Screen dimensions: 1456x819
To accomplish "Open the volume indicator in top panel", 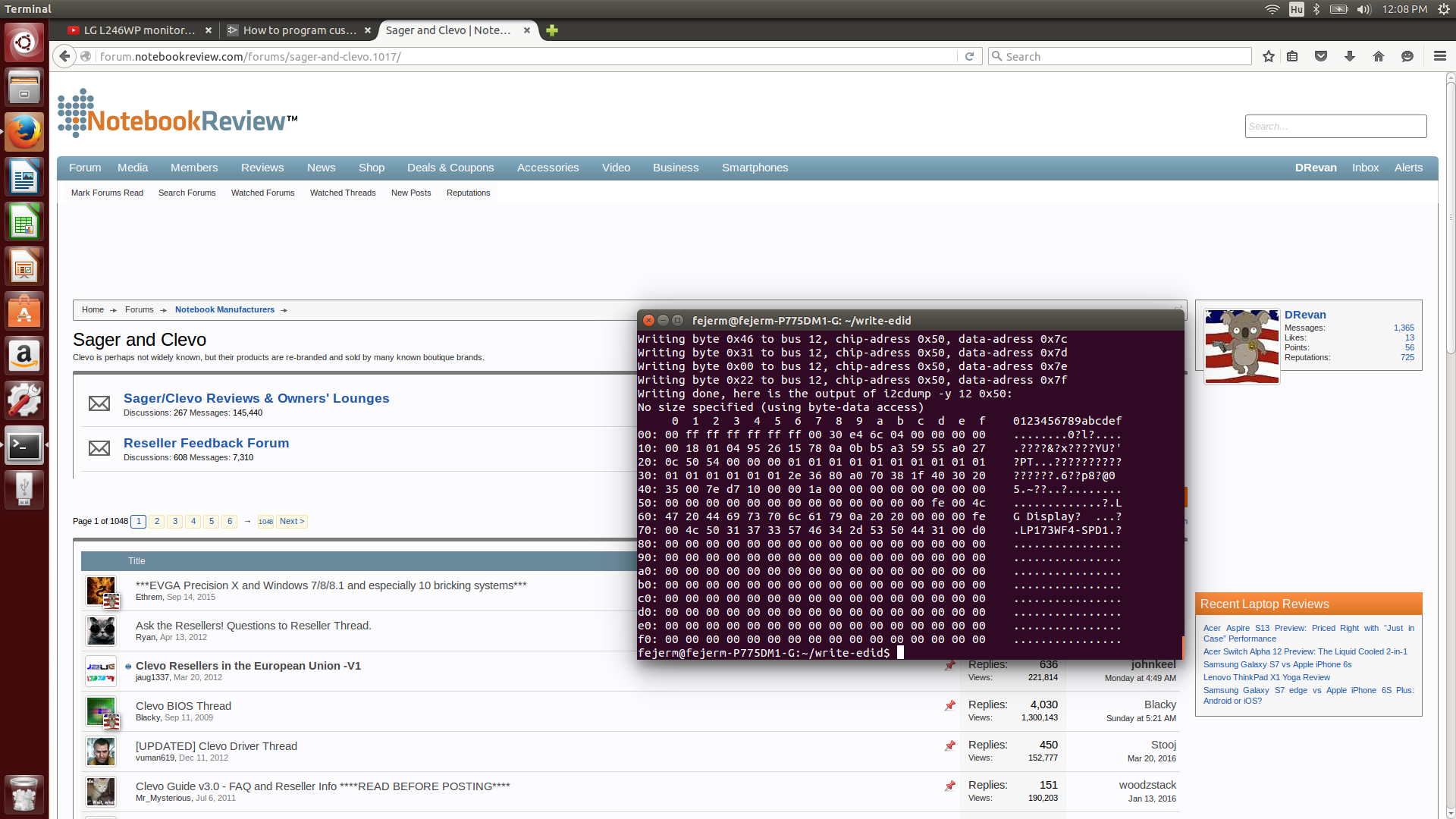I will (1364, 9).
